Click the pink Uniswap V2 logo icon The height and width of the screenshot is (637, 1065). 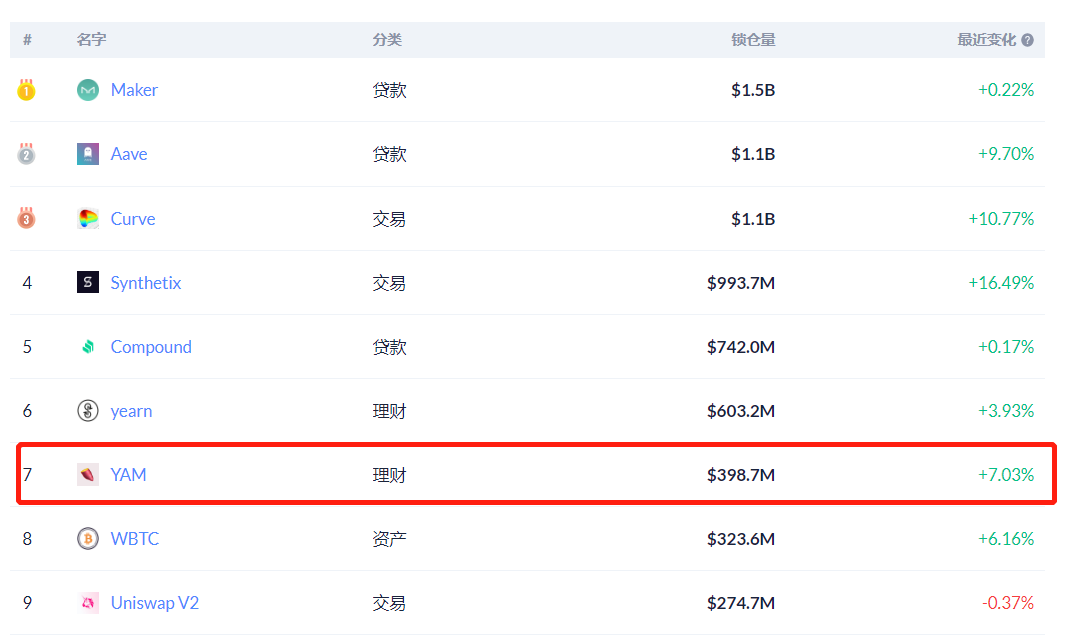88,602
